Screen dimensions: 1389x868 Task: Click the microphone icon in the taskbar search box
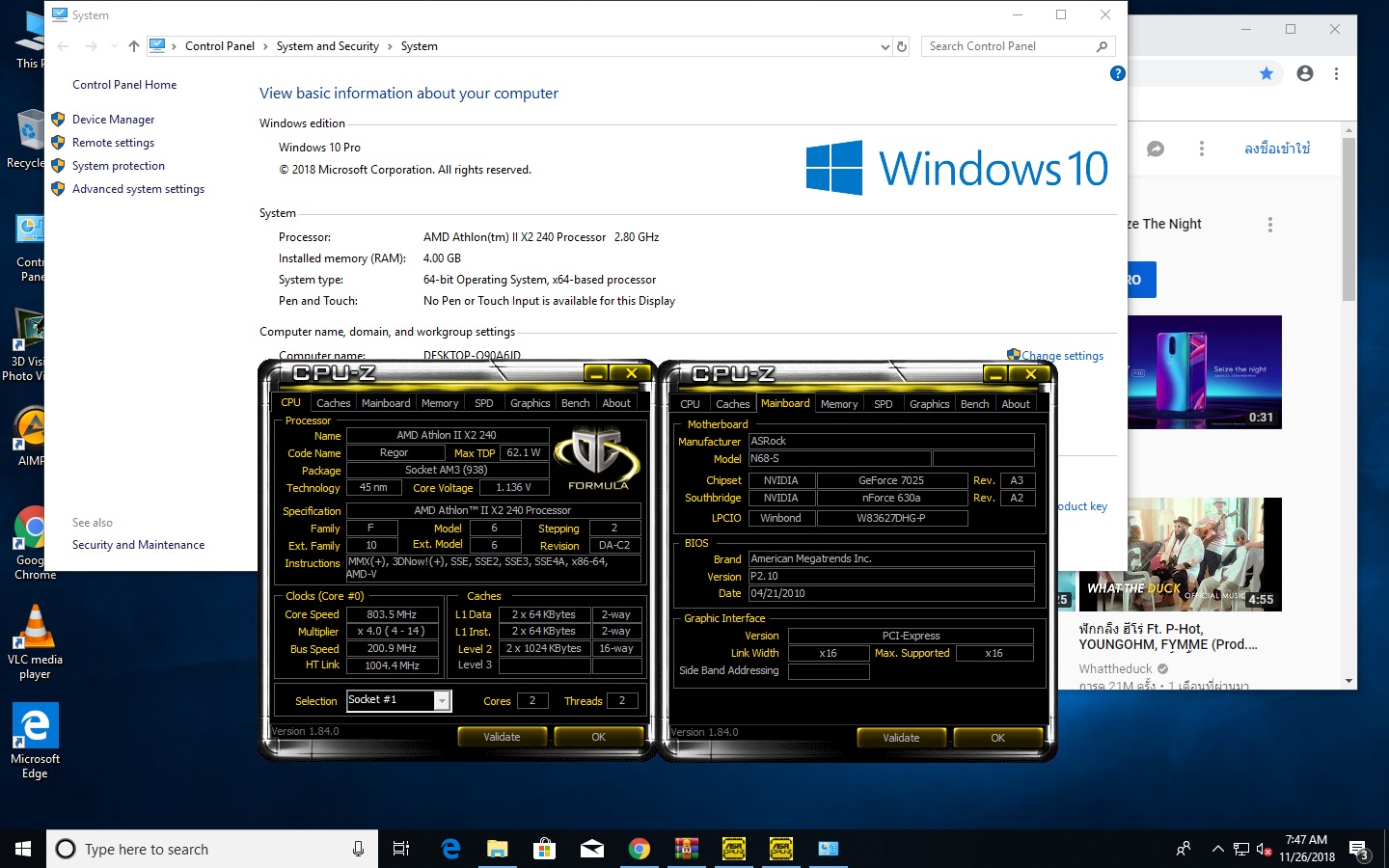click(358, 849)
